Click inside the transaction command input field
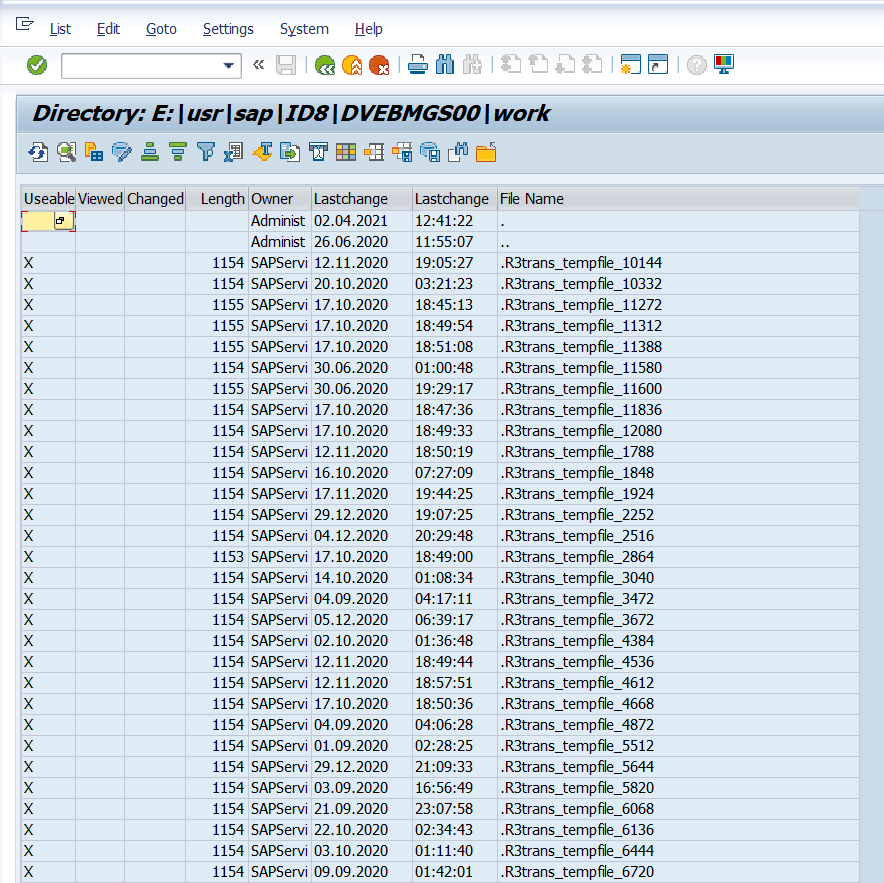The height and width of the screenshot is (883, 884). (140, 66)
